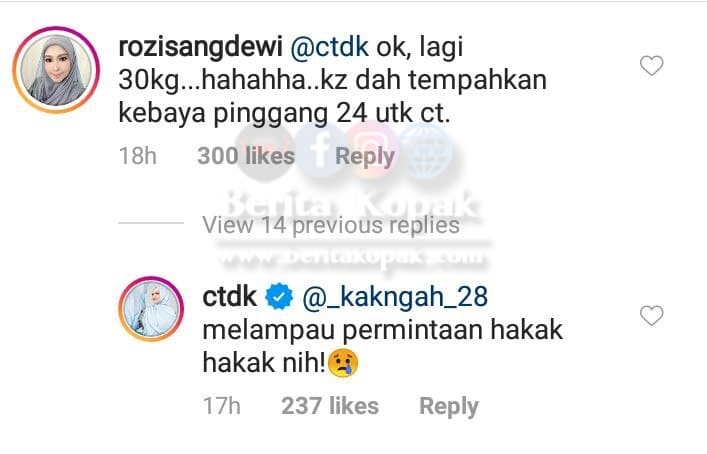
Task: Open the ctdk username link
Action: pos(230,297)
